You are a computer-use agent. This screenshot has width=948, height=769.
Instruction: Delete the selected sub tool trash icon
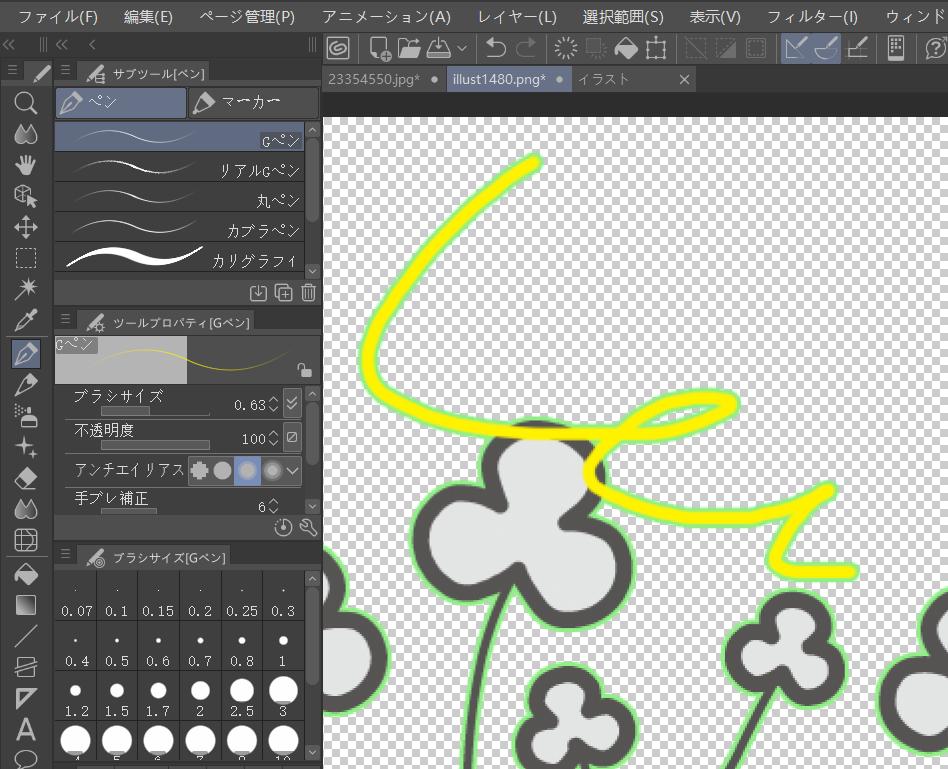(x=308, y=293)
